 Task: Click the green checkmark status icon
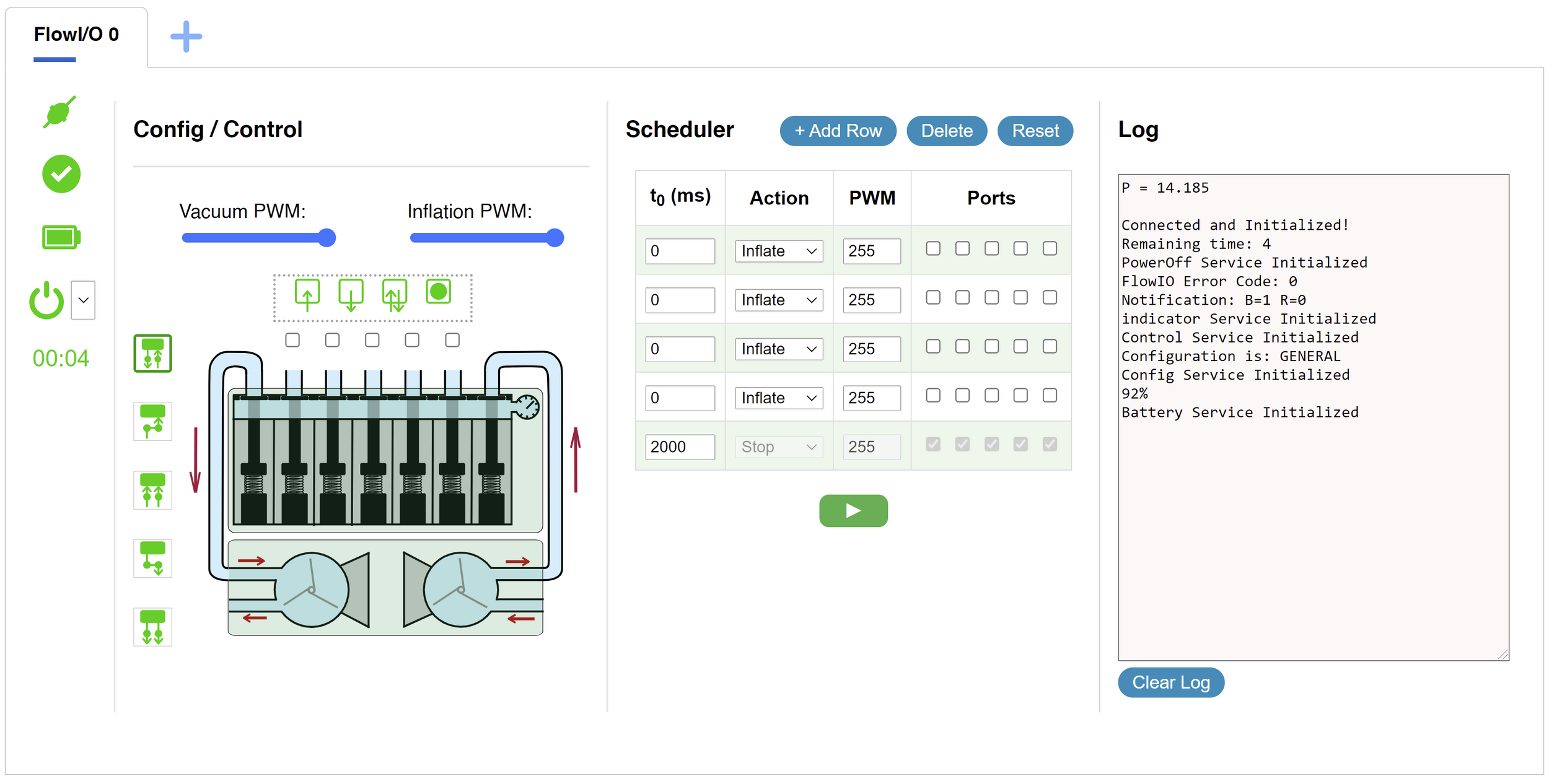pyautogui.click(x=60, y=174)
